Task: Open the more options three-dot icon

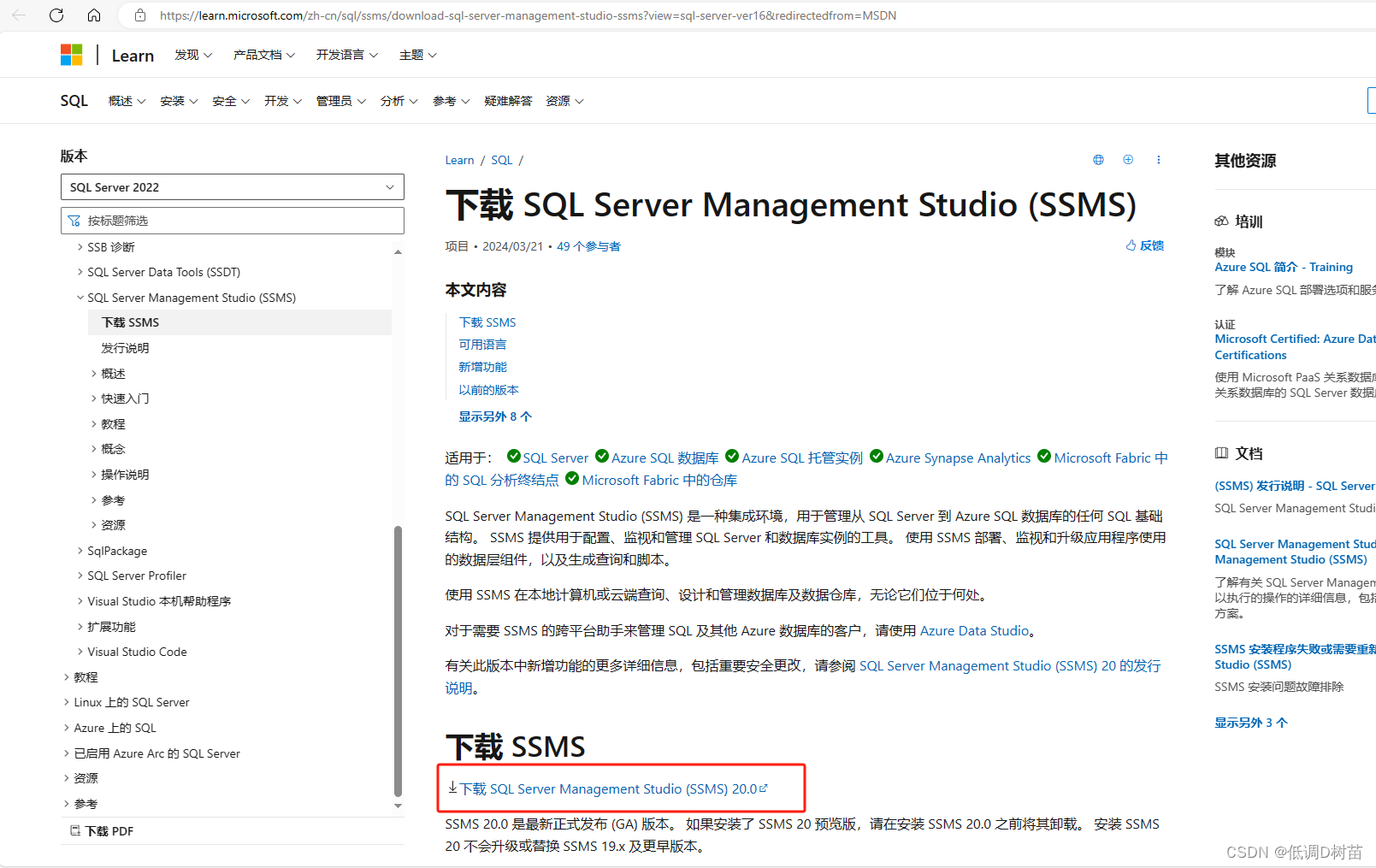Action: click(1159, 160)
